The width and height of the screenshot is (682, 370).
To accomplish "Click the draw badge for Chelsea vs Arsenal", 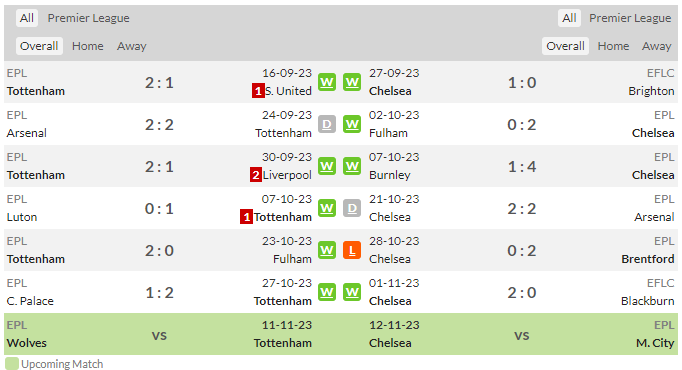I will pyautogui.click(x=352, y=208).
